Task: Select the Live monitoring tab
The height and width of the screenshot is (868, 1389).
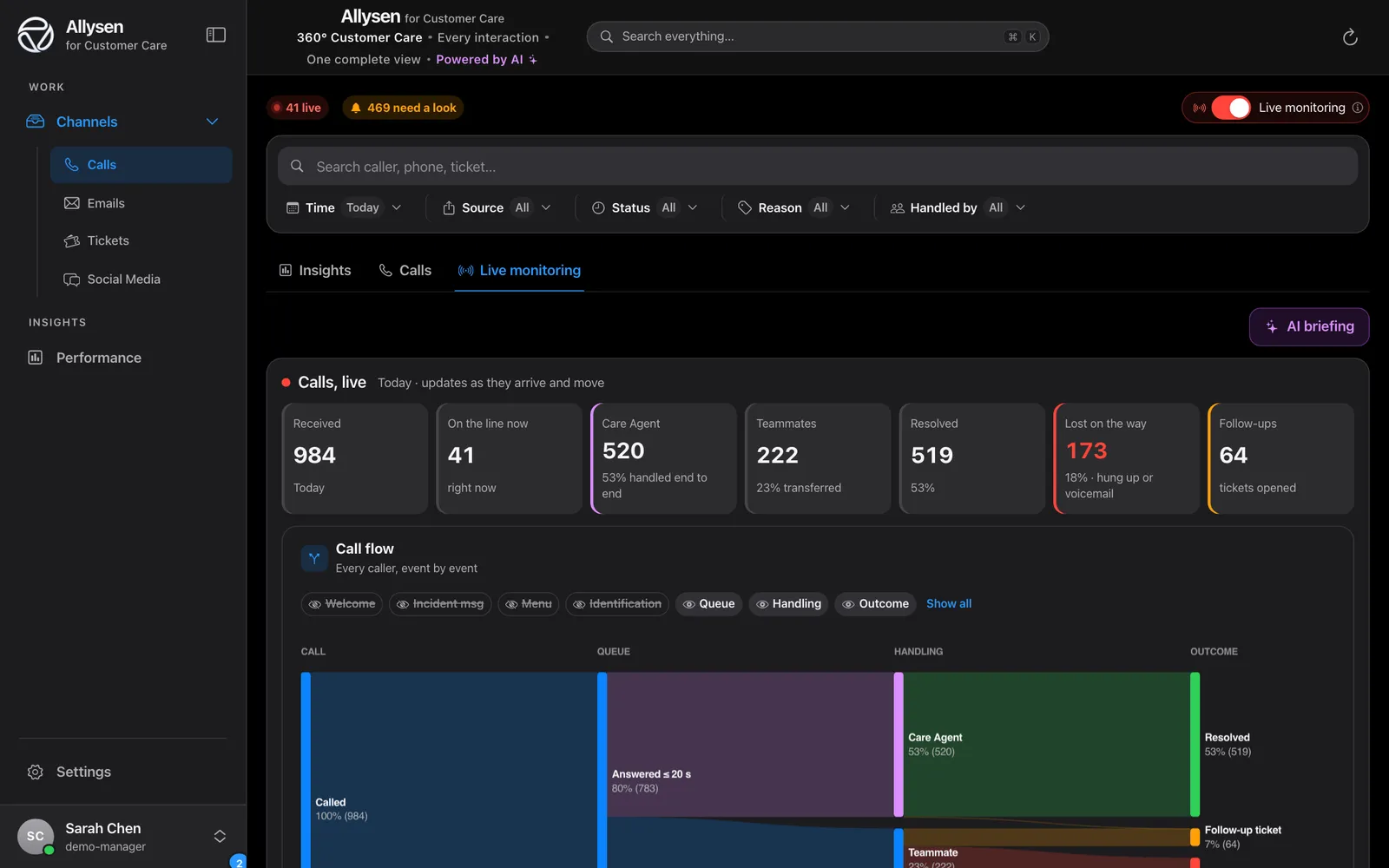Action: pos(519,271)
